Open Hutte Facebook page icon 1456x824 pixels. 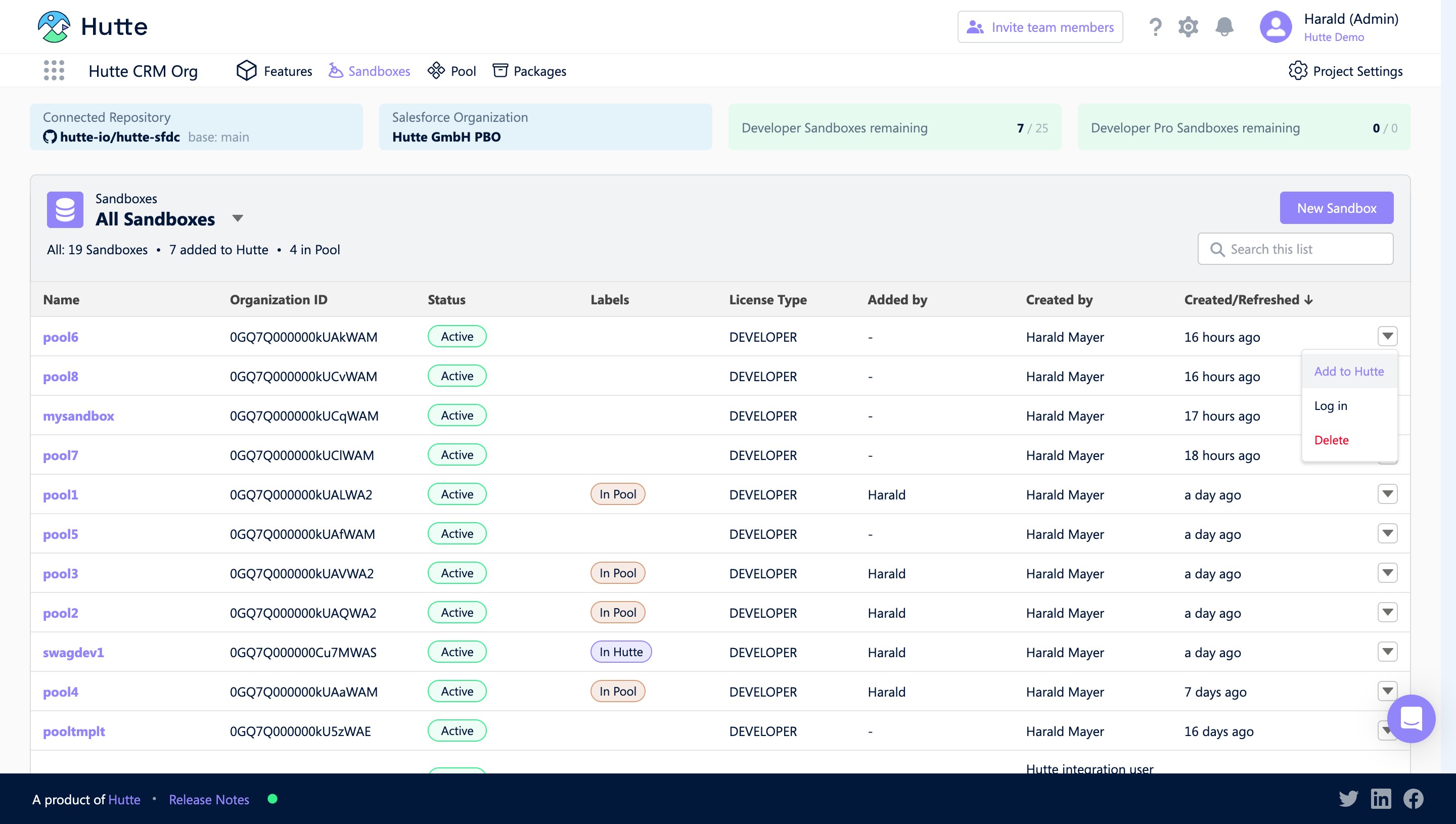pos(1413,799)
